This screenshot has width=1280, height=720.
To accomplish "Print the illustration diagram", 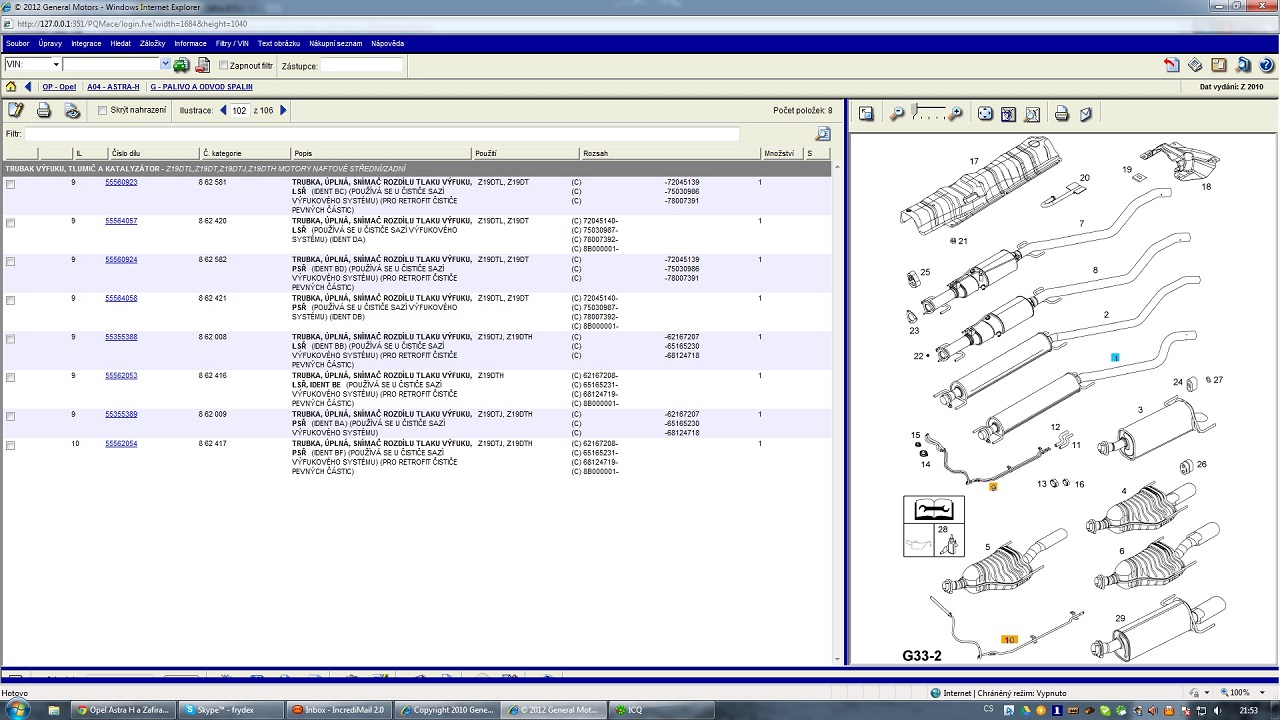I will (x=1062, y=114).
